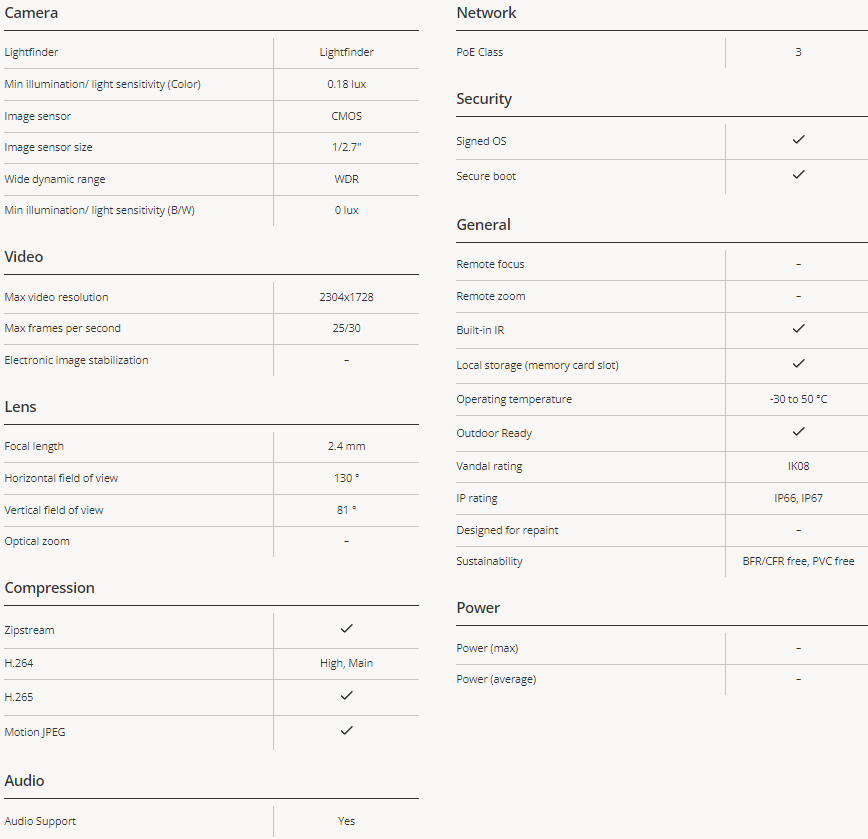Click the Built-in IR checkmark

click(798, 328)
